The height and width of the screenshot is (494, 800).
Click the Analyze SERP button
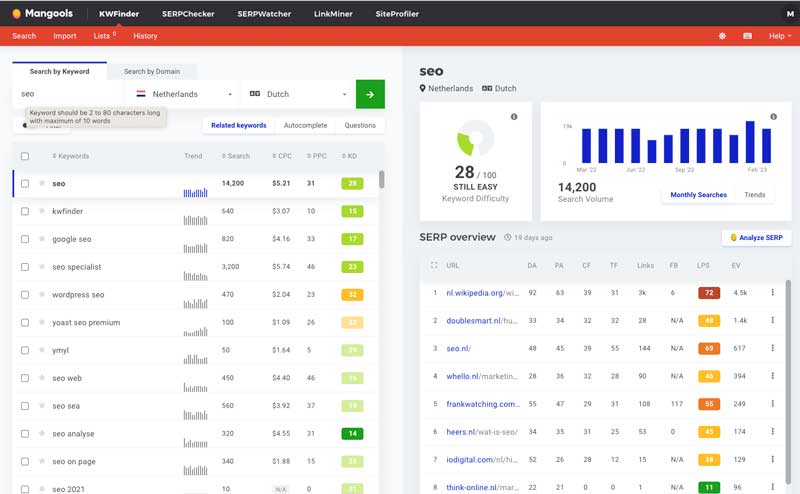(x=756, y=237)
